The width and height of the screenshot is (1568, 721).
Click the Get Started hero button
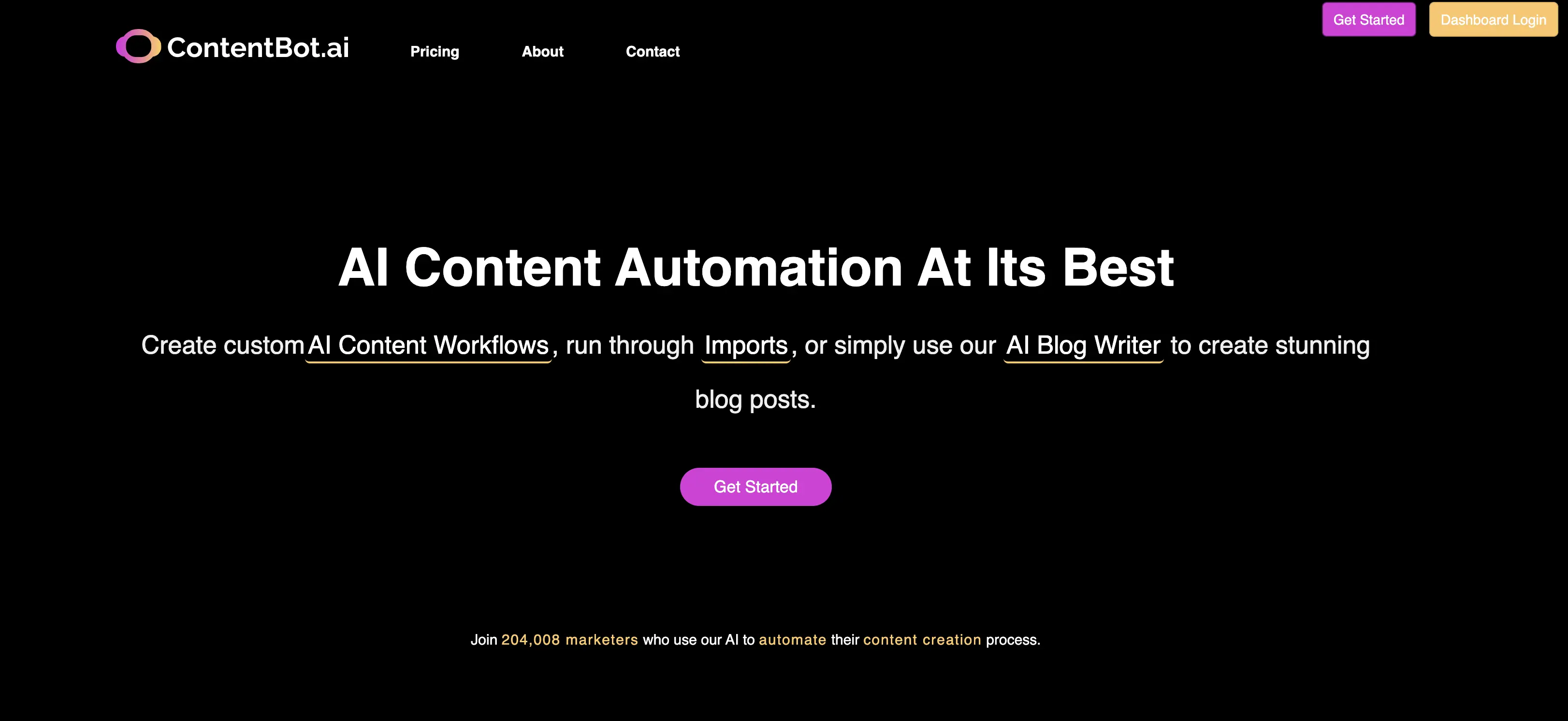[755, 486]
